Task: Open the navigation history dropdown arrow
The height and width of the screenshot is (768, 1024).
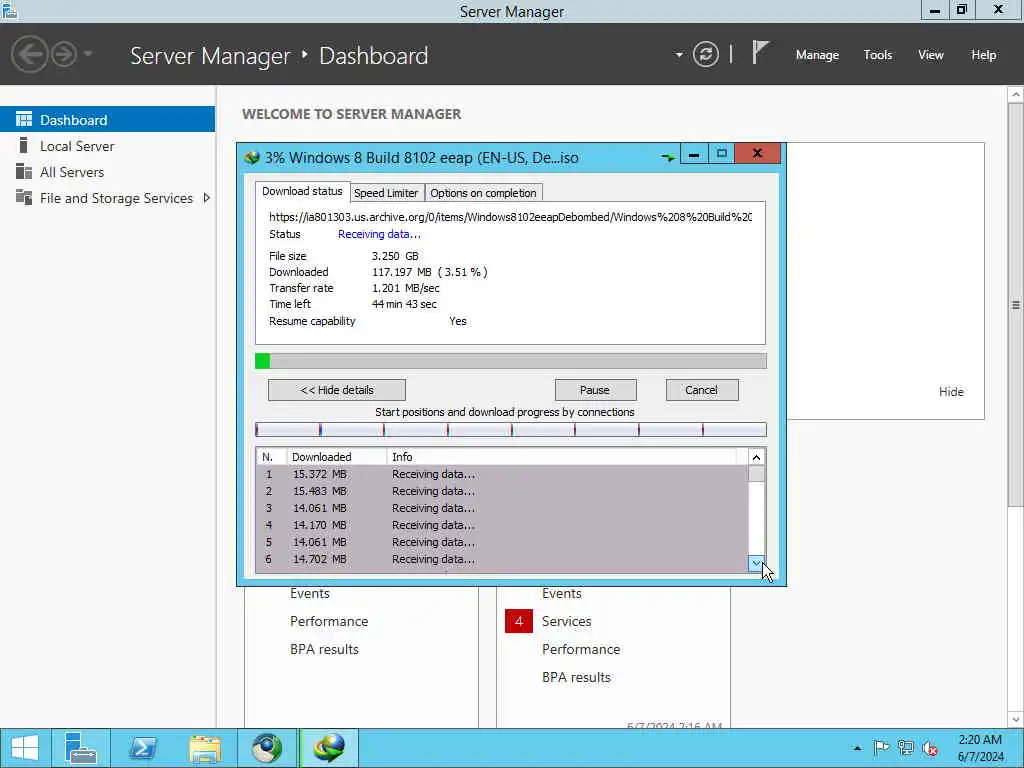Action: 88,54
